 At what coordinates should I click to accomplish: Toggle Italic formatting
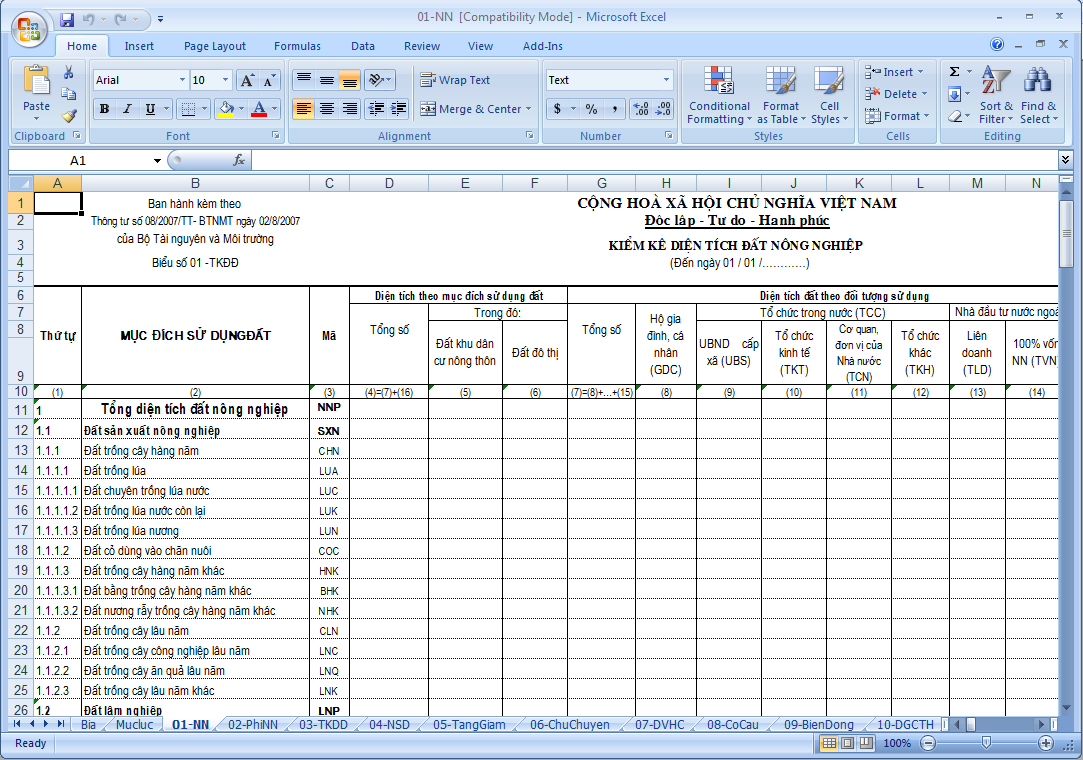(127, 109)
